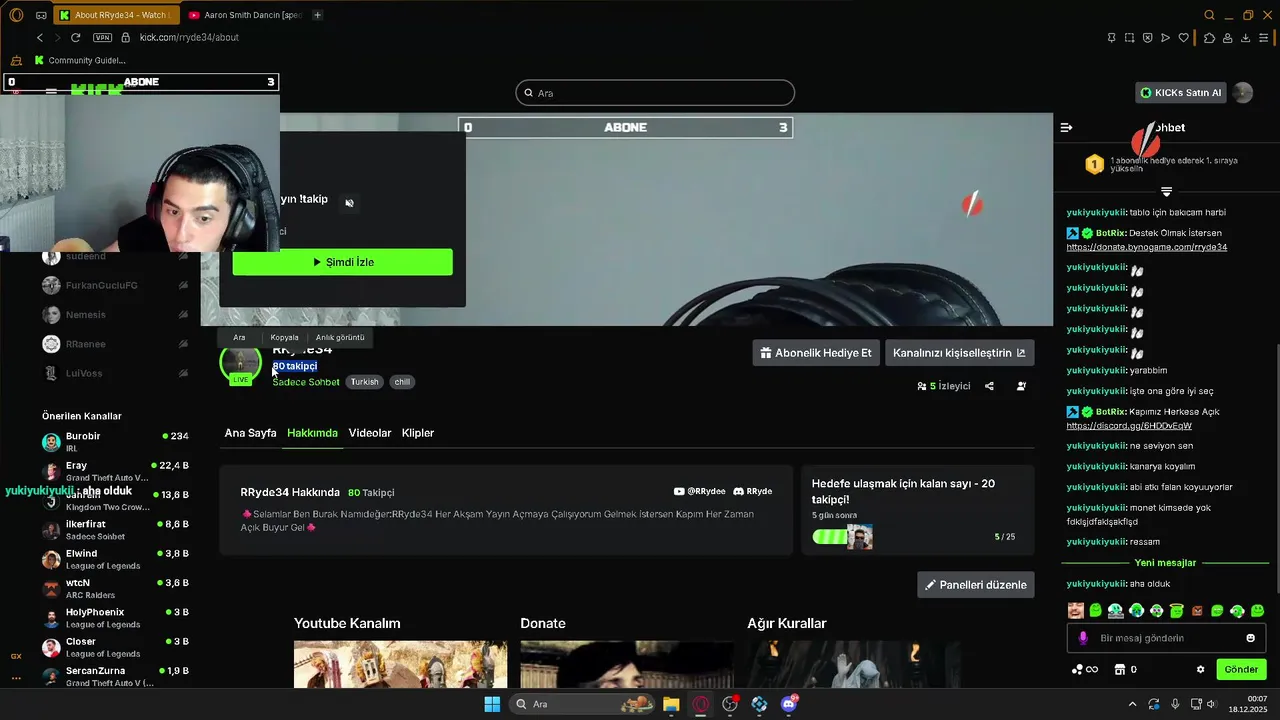Click Kanalınızı kişiselleştirin button
Image resolution: width=1280 pixels, height=720 pixels.
pos(959,353)
